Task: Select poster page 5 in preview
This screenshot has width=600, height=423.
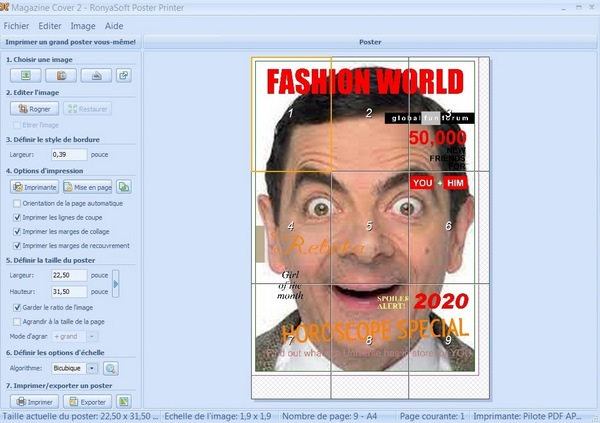Action: 370,227
